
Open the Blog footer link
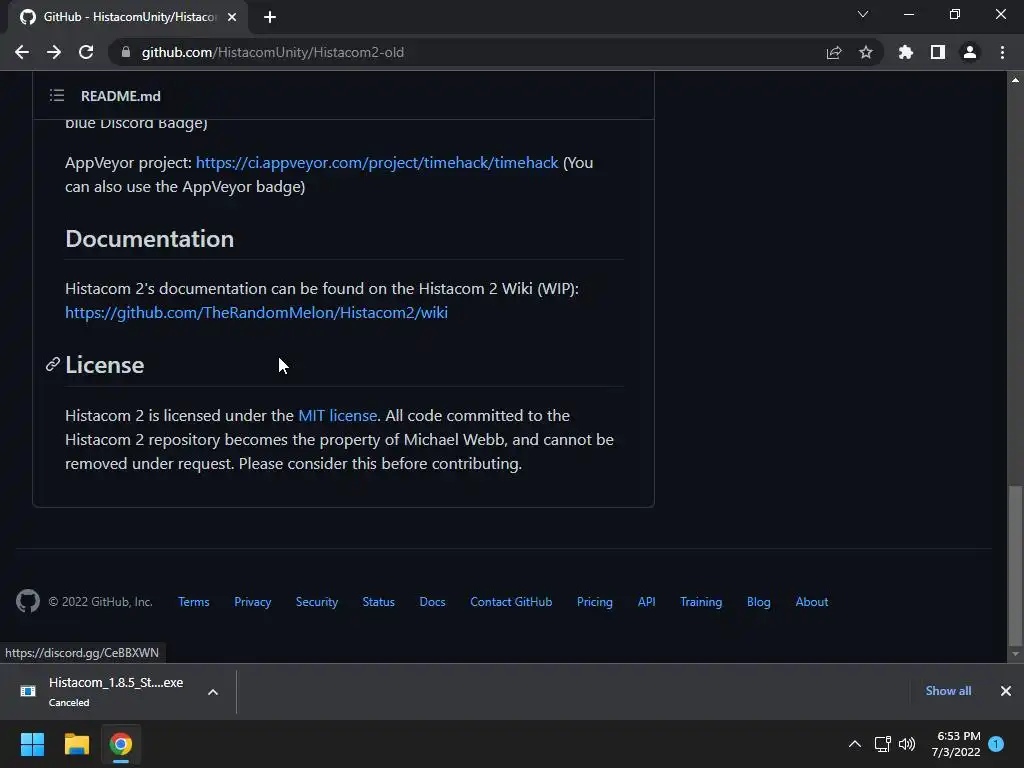[x=759, y=601]
